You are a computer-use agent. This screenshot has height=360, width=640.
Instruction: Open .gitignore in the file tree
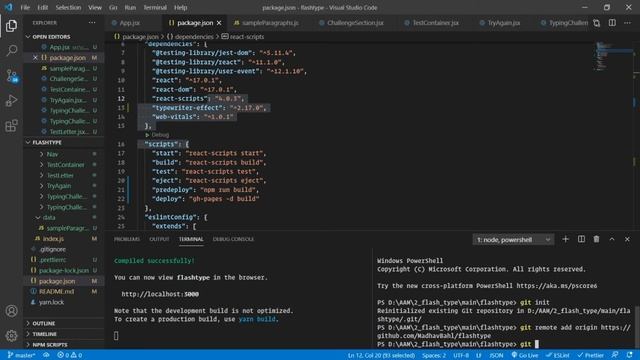coord(52,249)
